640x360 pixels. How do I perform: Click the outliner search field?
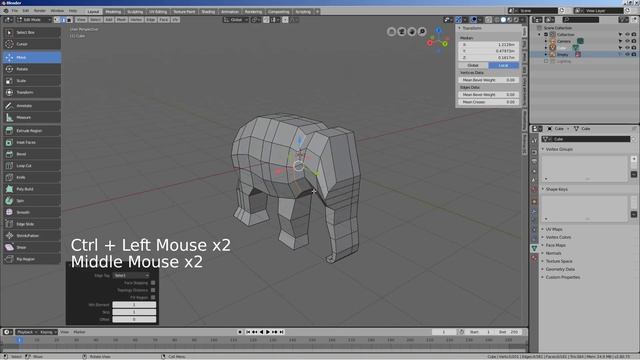tap(580, 20)
